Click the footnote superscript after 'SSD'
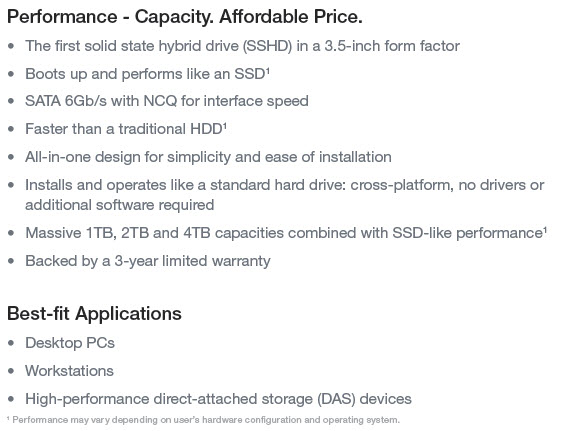The width and height of the screenshot is (580, 431). point(268,70)
